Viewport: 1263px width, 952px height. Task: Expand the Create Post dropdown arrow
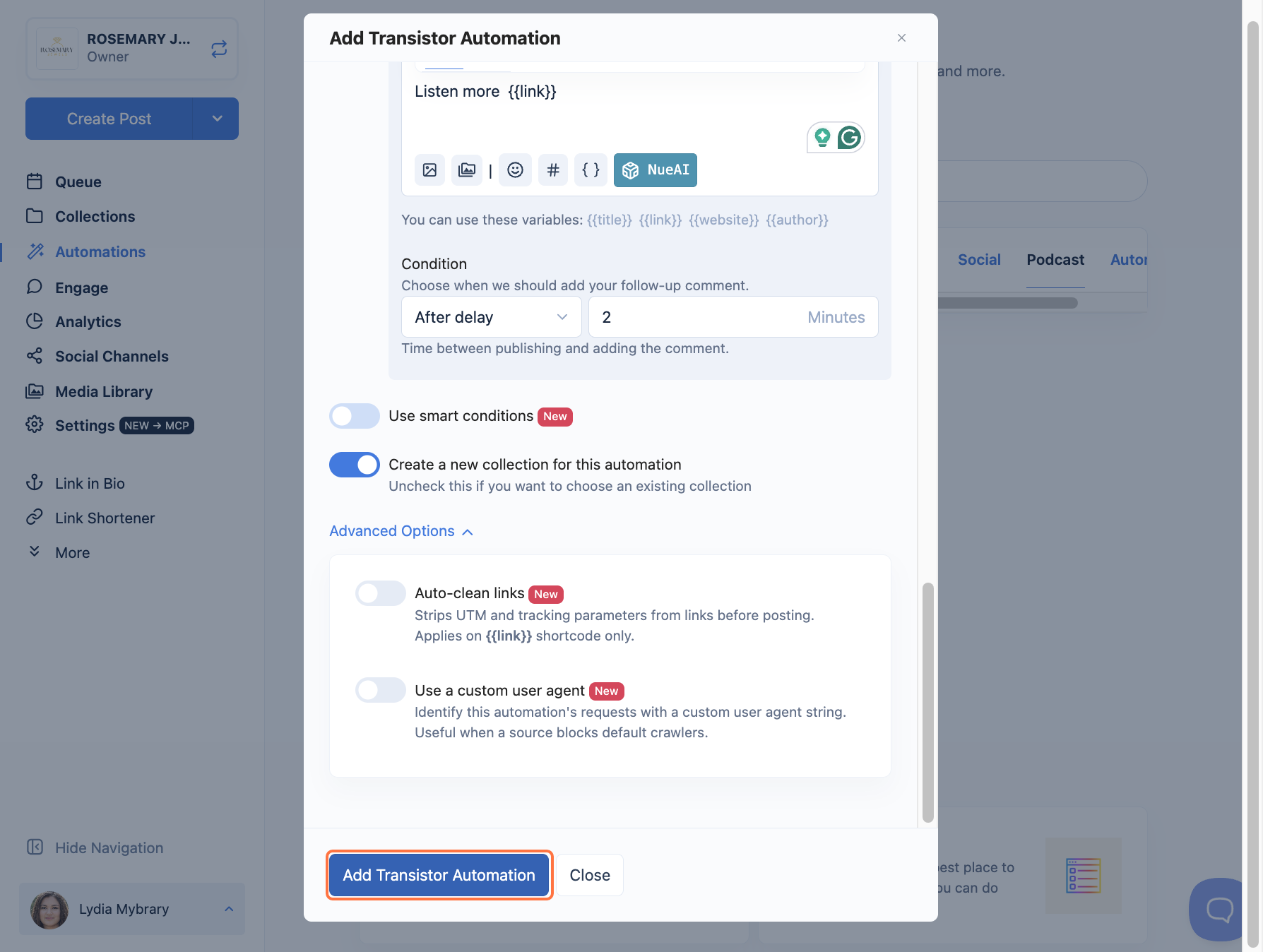[217, 119]
